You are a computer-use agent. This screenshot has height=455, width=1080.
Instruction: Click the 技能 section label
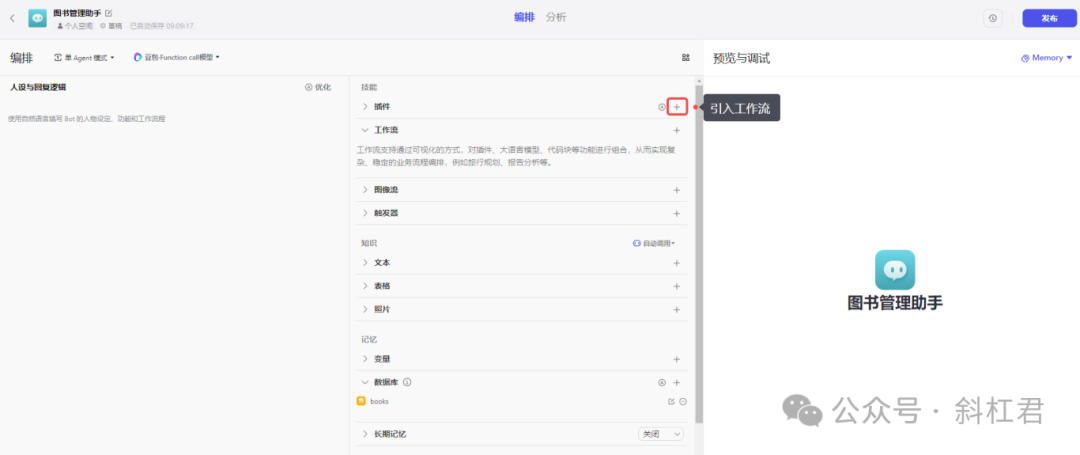(369, 87)
